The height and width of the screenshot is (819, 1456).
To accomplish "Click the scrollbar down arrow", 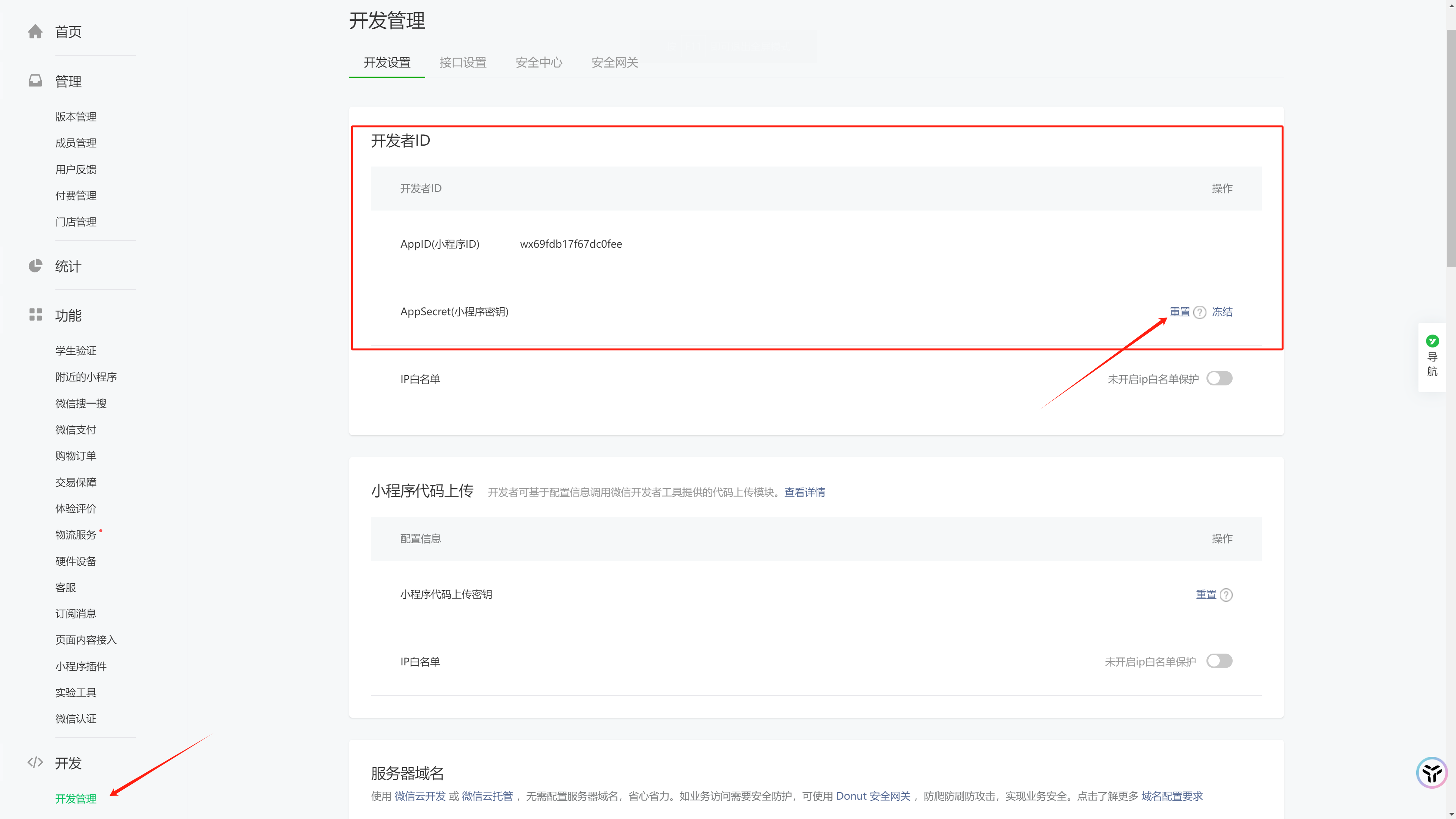I will pos(1451,814).
